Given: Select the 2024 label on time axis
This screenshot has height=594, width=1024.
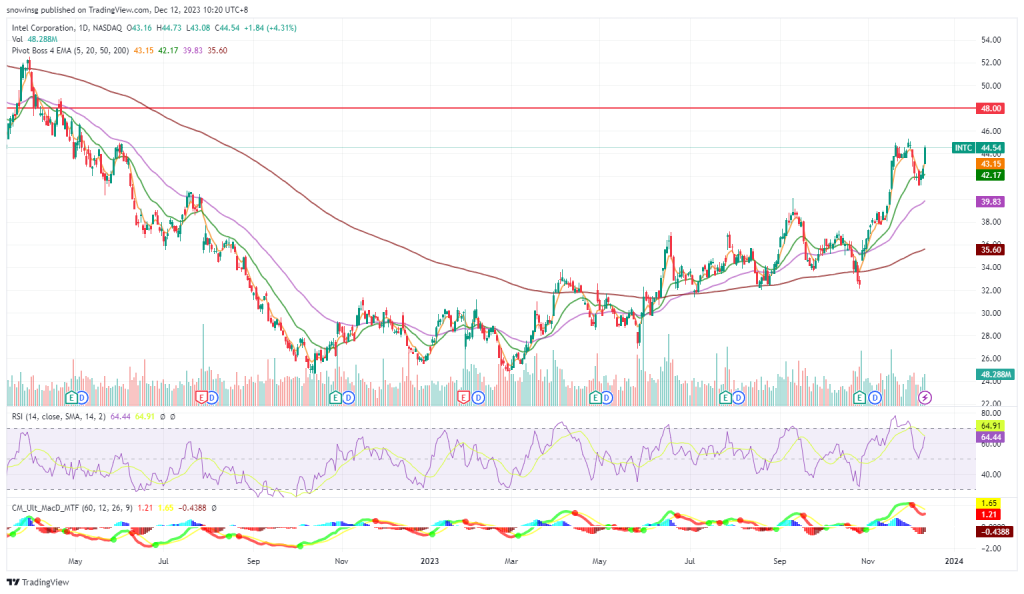Looking at the screenshot, I should [x=954, y=561].
